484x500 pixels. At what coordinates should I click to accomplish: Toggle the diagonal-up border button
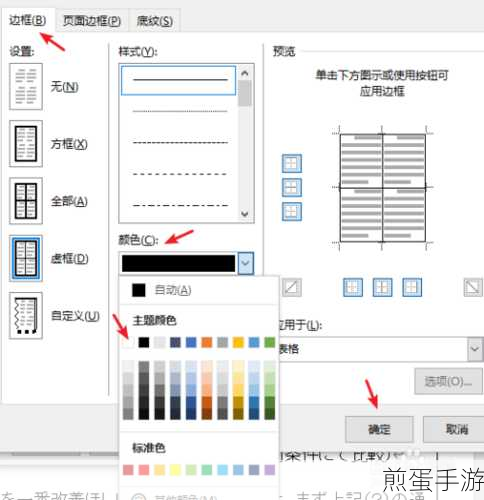[x=292, y=287]
